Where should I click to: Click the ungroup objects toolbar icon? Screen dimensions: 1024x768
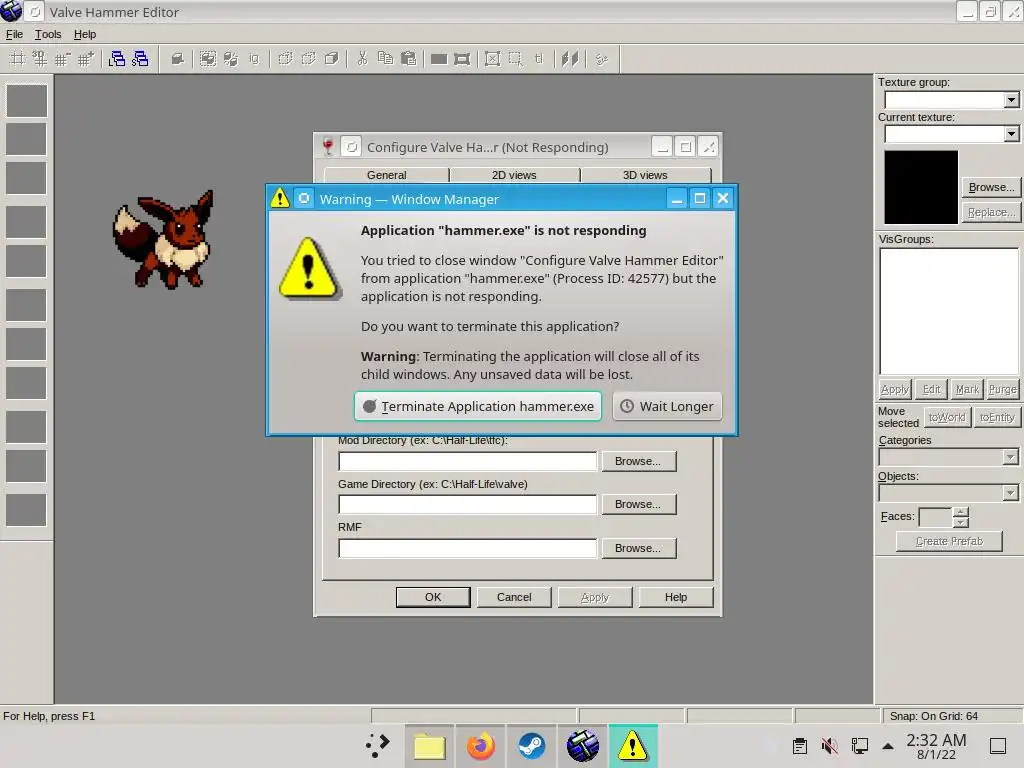(x=231, y=59)
